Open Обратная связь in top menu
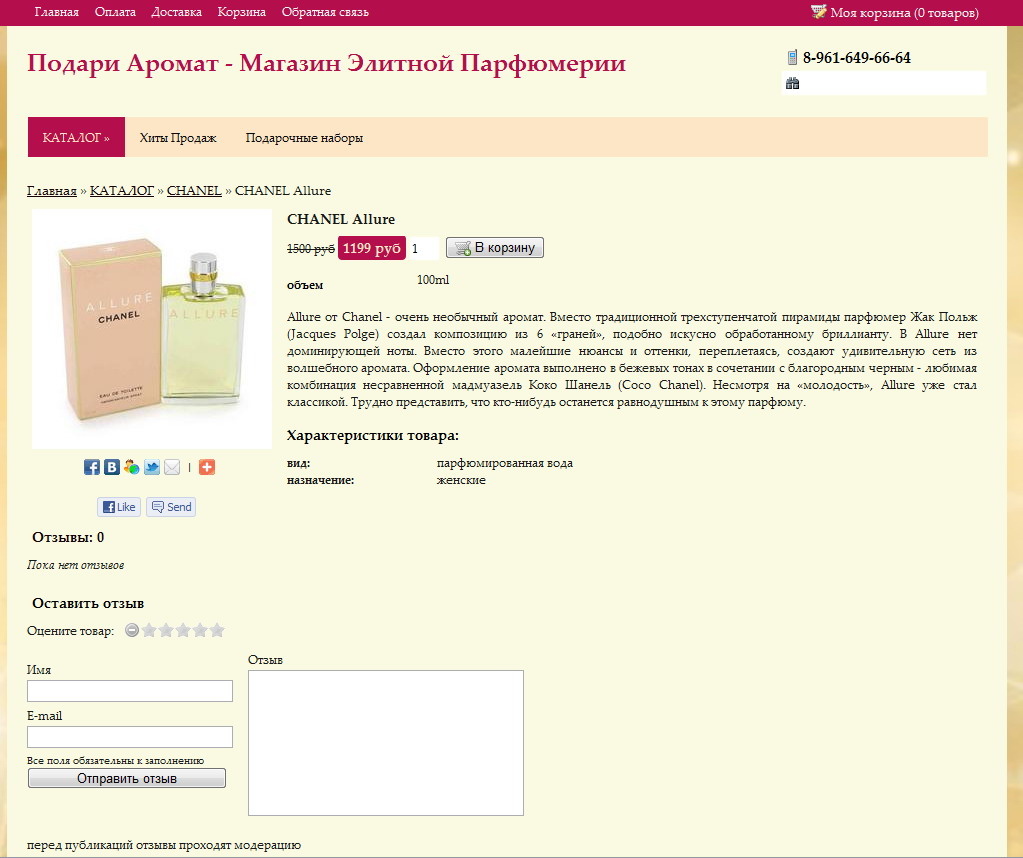This screenshot has height=858, width=1023. coord(325,12)
